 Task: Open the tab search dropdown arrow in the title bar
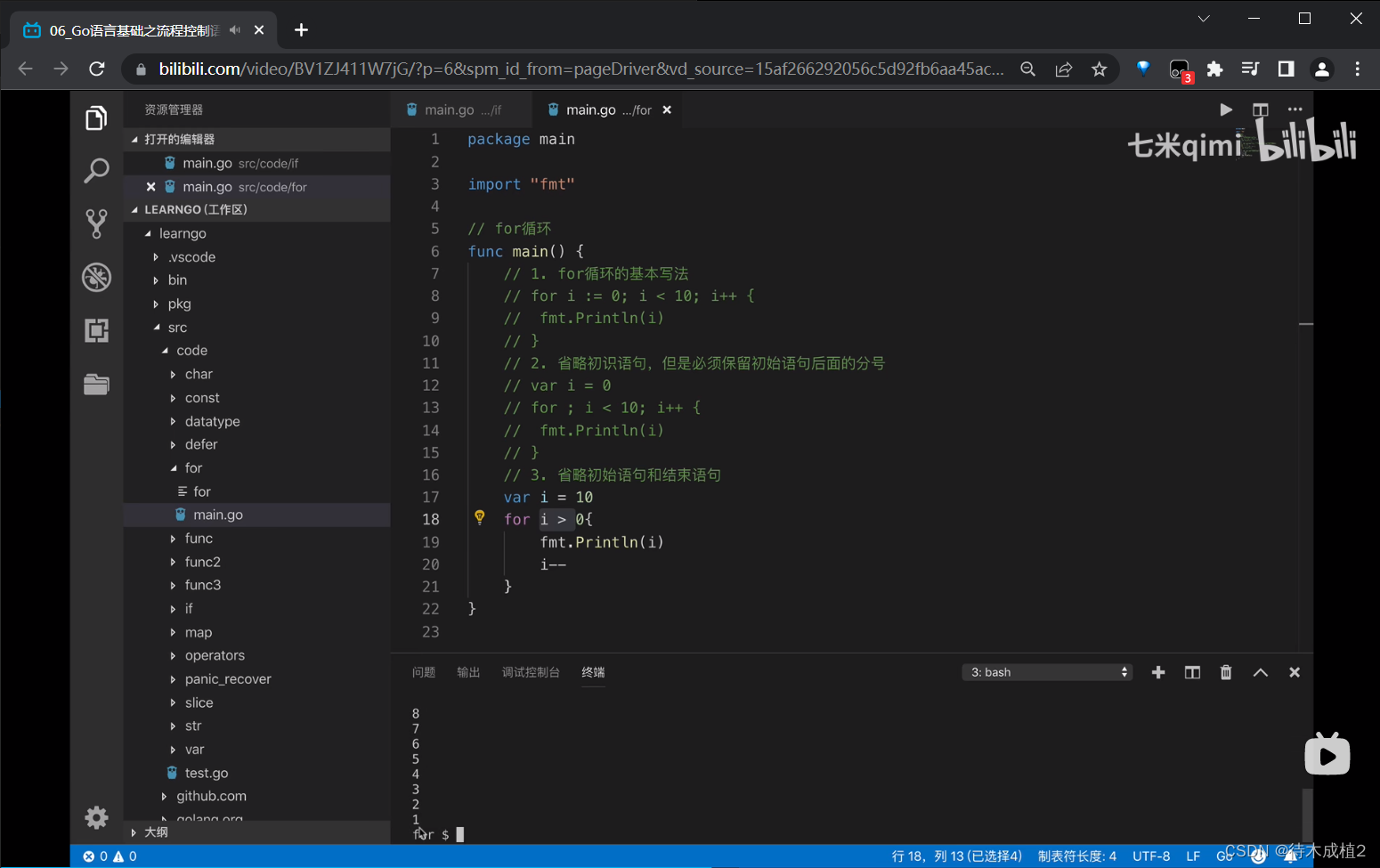[x=1204, y=19]
